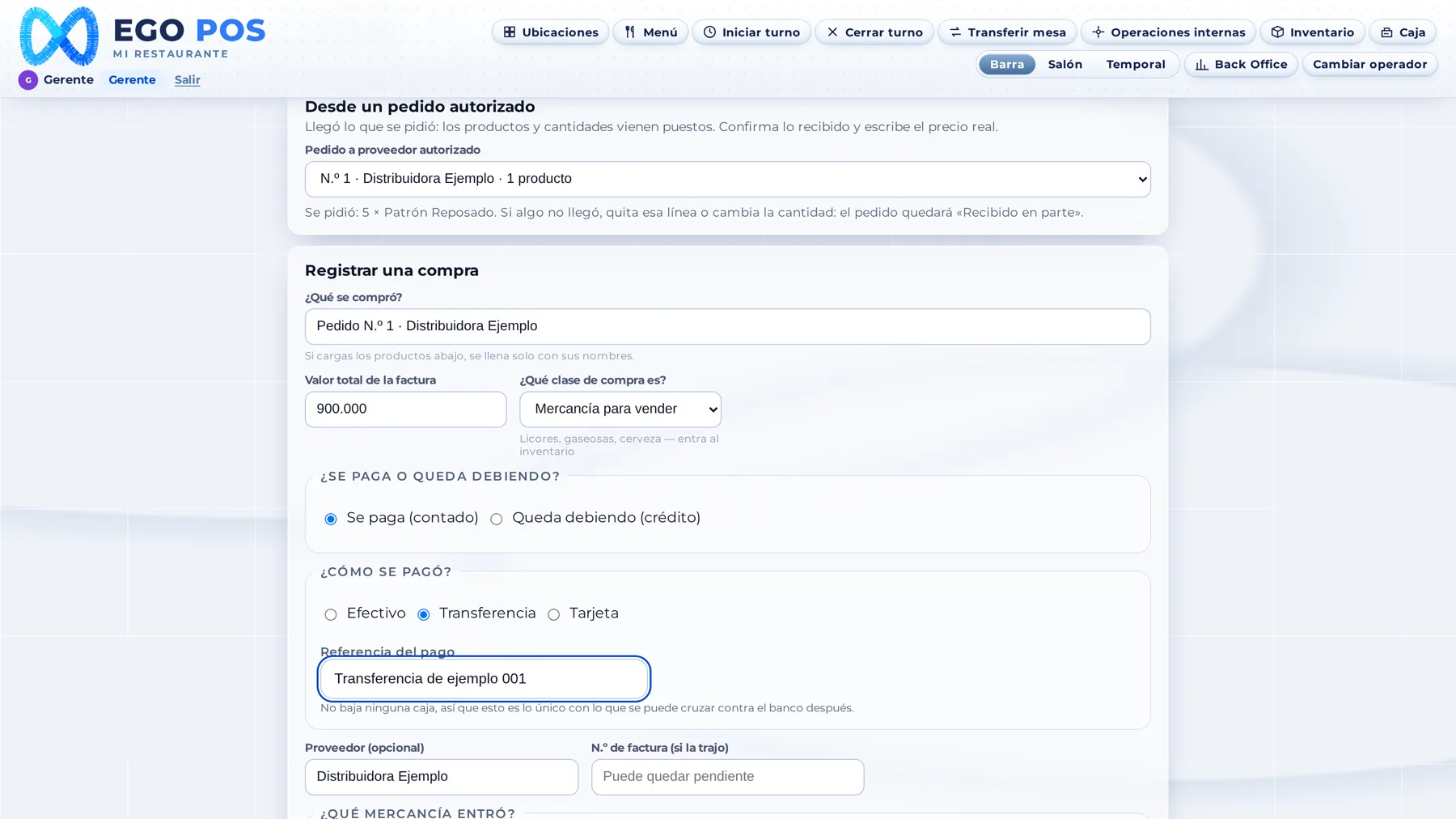The height and width of the screenshot is (819, 1456).
Task: Click the 'Registrar una compra' heading
Action: click(x=392, y=271)
